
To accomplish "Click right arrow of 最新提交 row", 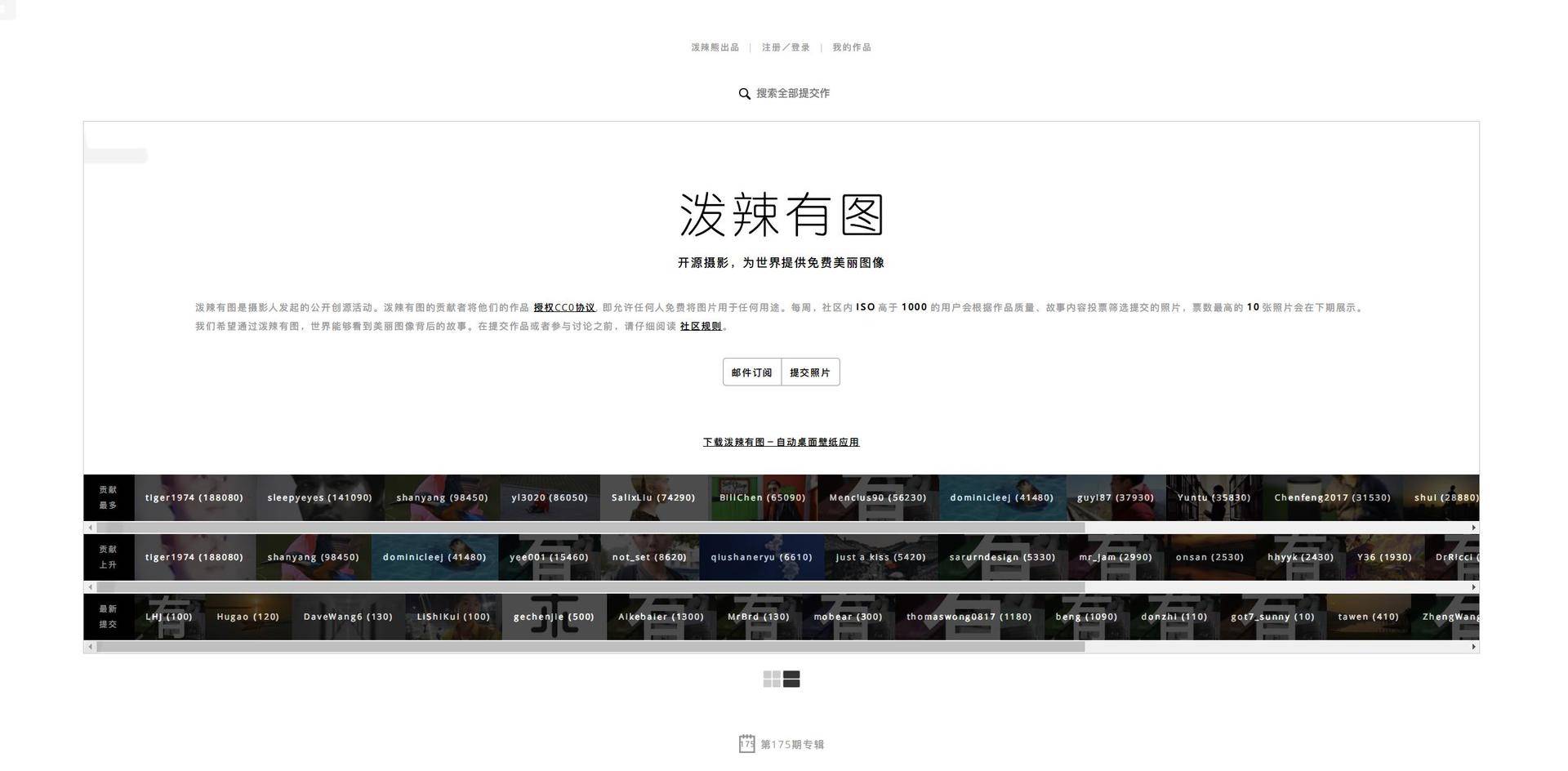I will point(1473,646).
